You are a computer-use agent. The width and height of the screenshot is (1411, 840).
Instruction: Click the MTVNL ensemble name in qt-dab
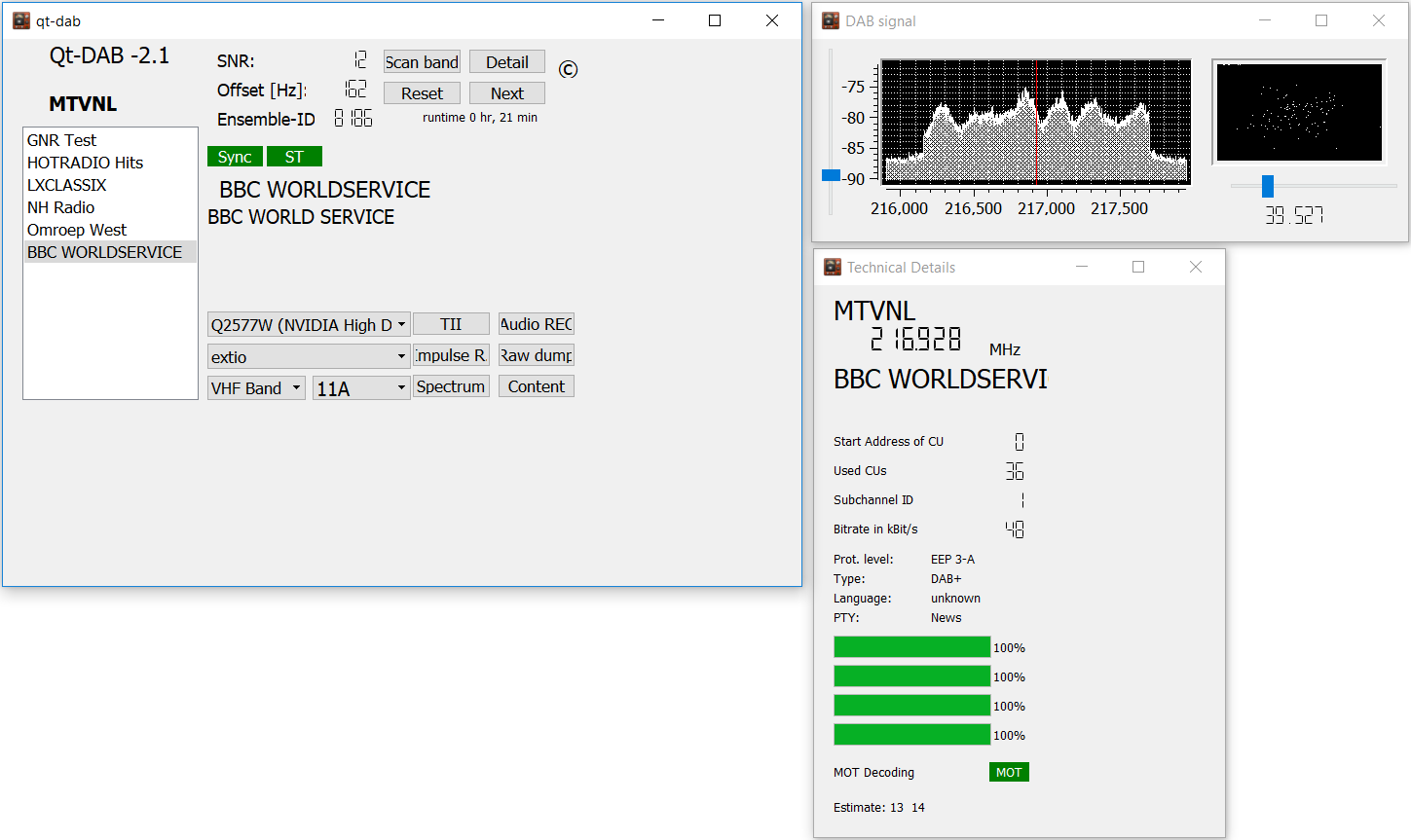(x=83, y=104)
